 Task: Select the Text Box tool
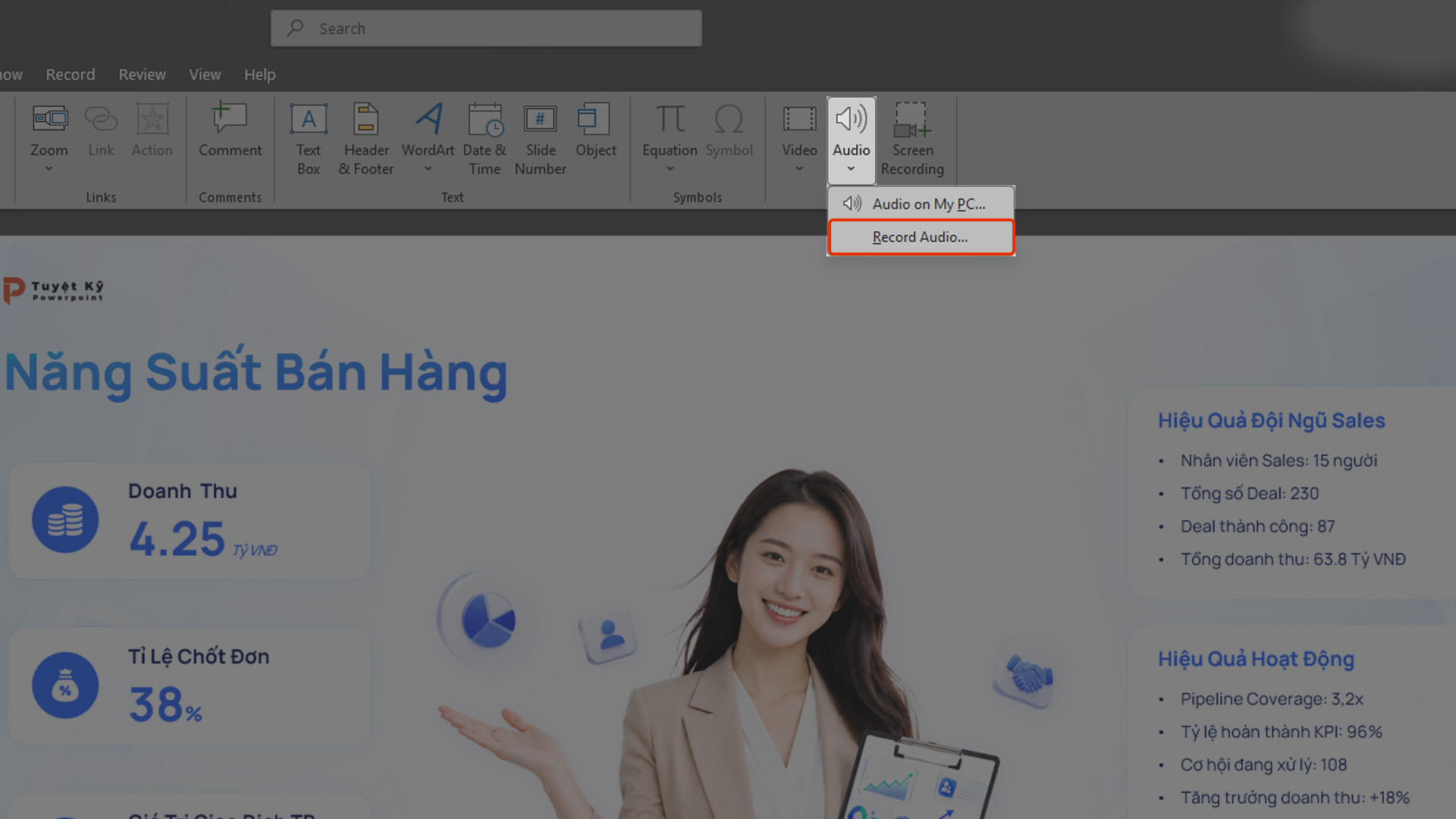coord(309,119)
